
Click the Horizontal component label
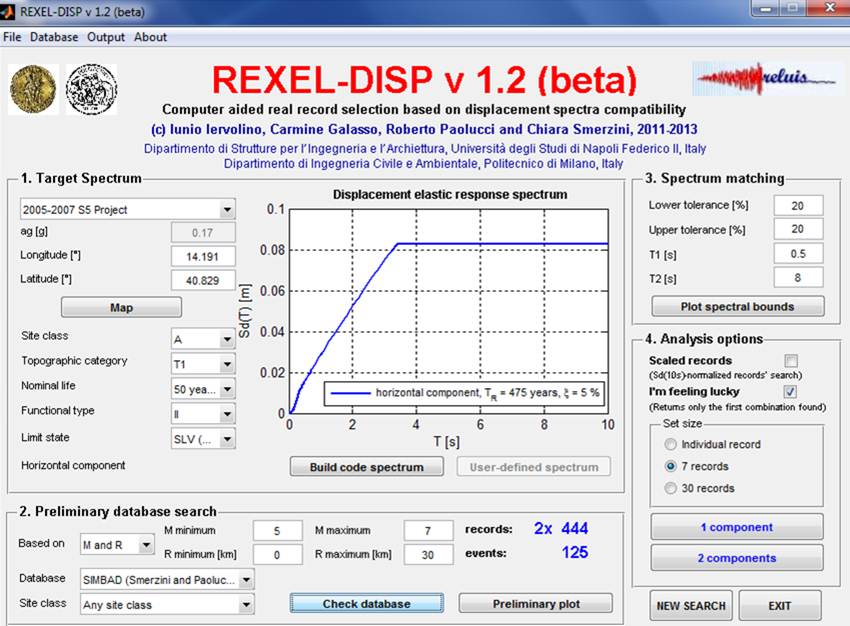[x=73, y=465]
